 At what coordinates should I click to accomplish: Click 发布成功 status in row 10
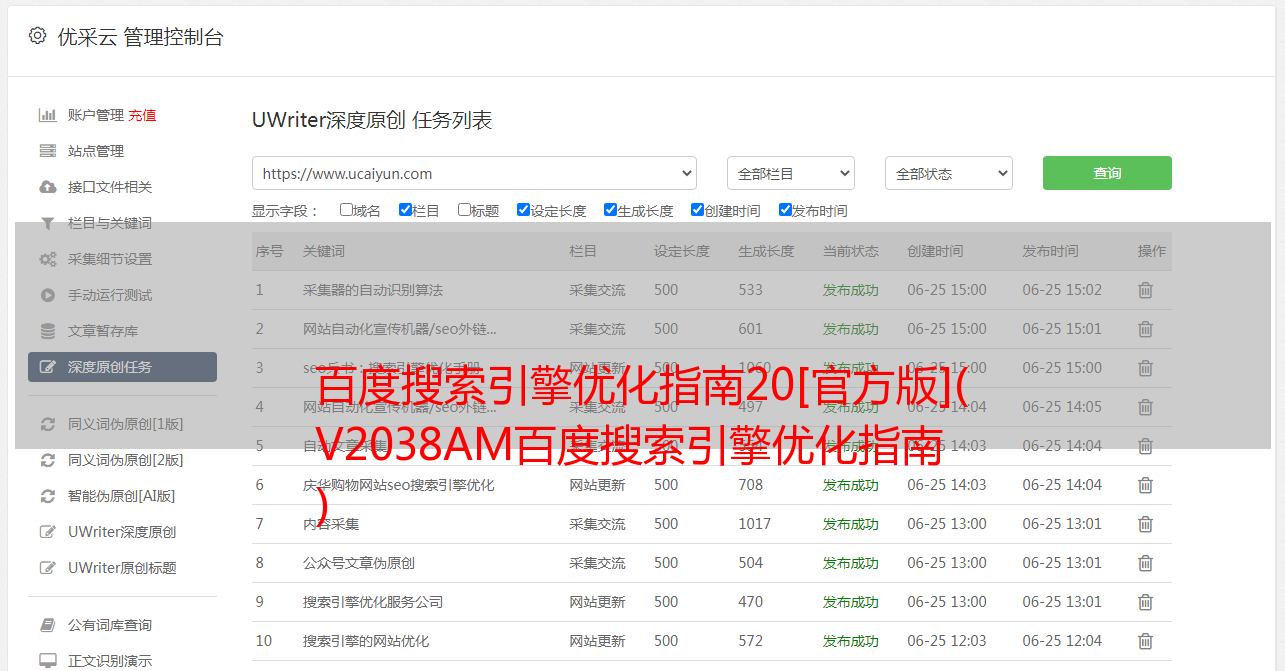pyautogui.click(x=851, y=641)
